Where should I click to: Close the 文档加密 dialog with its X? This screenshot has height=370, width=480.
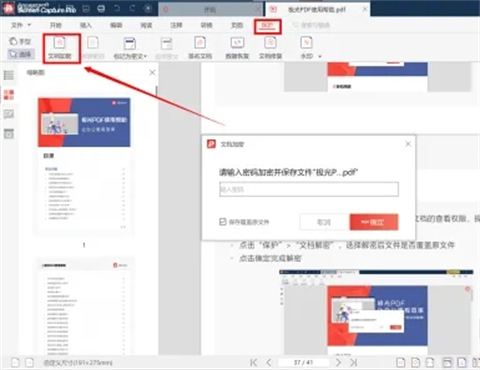[408, 144]
